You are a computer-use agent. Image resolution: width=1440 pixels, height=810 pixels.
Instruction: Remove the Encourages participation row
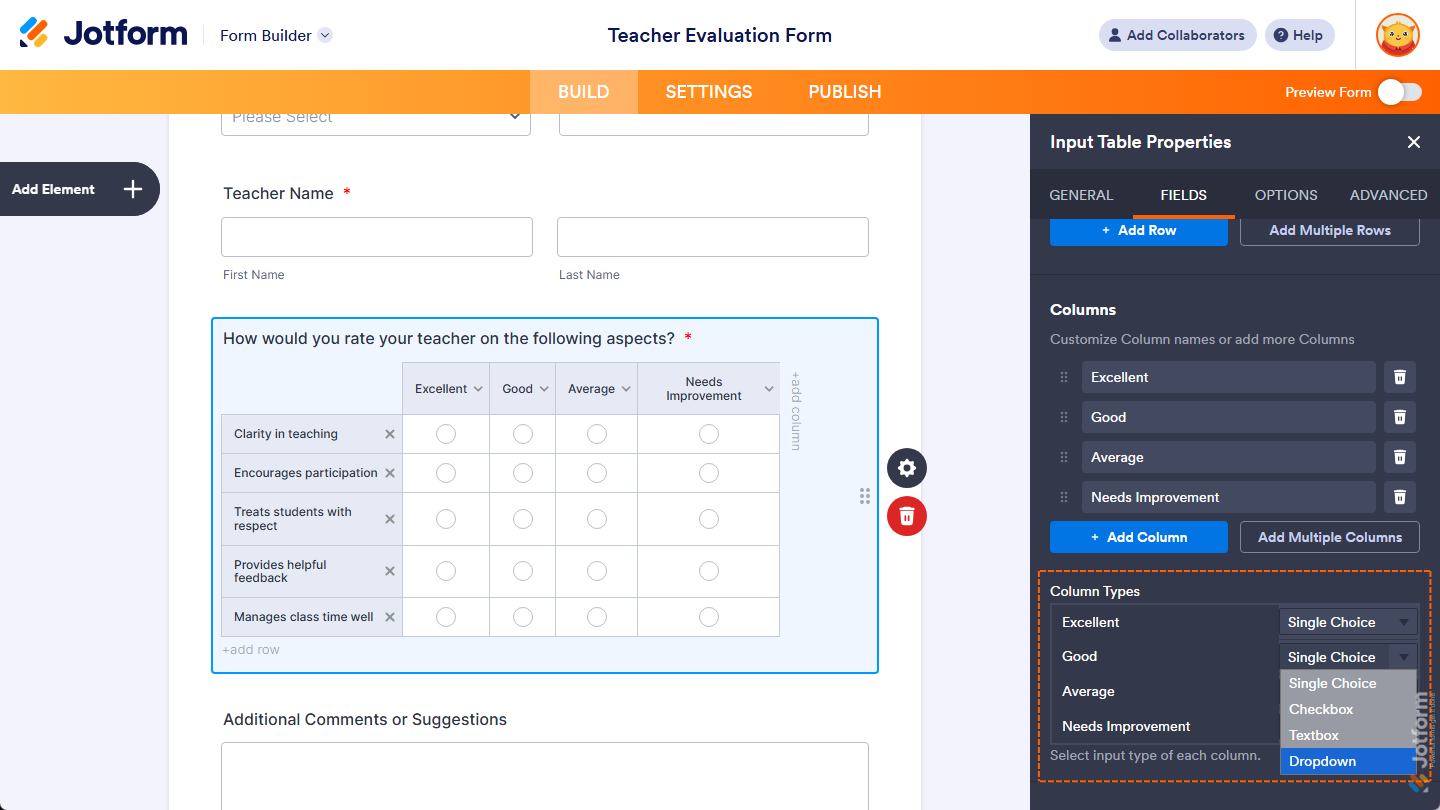(x=390, y=473)
